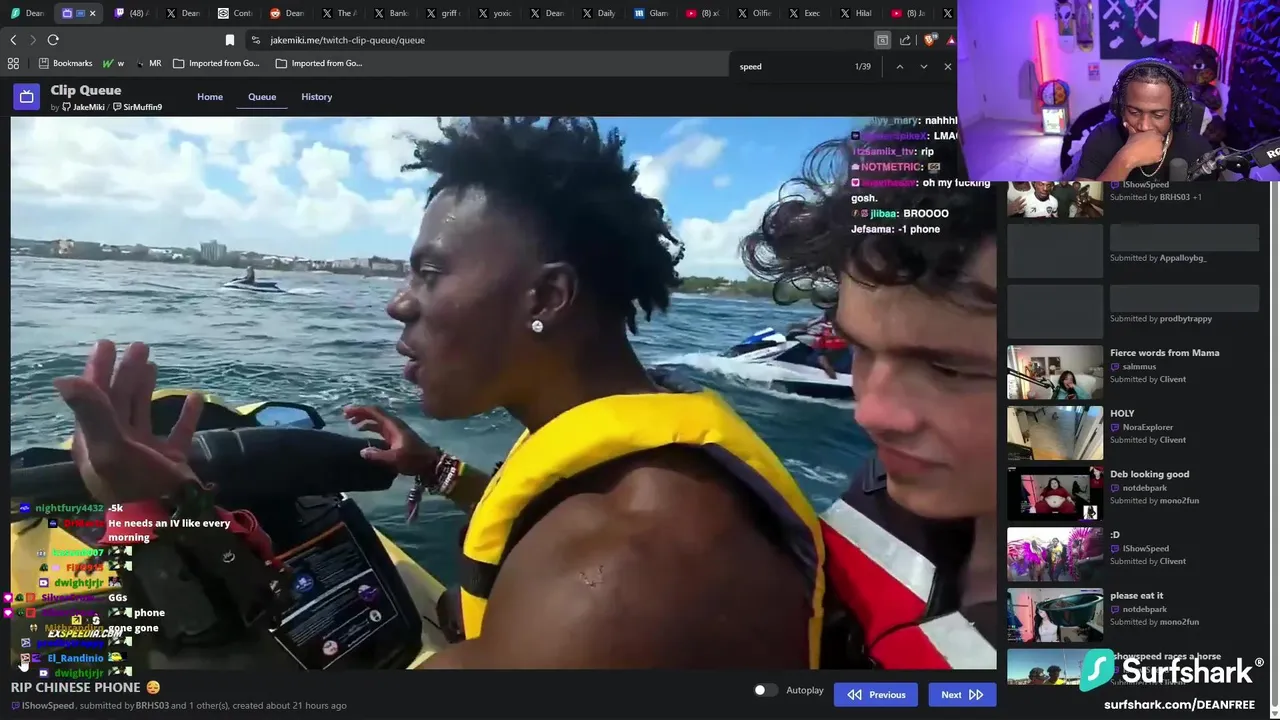Open the green W bookmark

tap(113, 63)
